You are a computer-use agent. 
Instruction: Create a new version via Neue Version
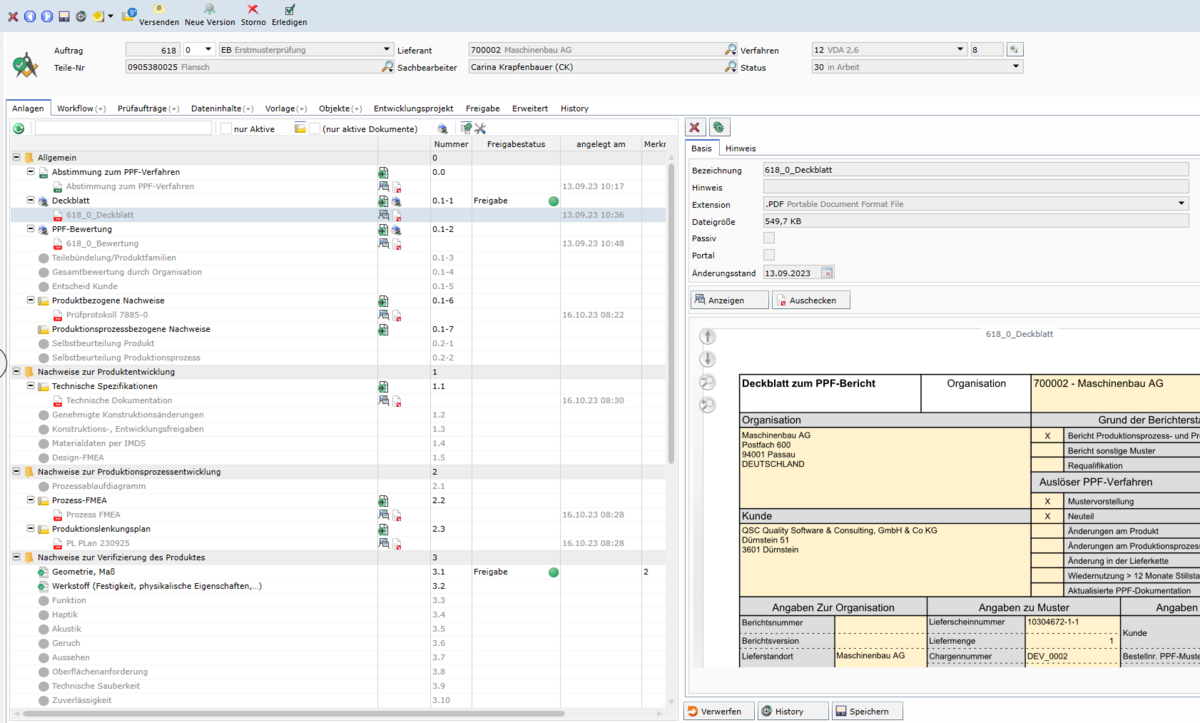pyautogui.click(x=209, y=16)
